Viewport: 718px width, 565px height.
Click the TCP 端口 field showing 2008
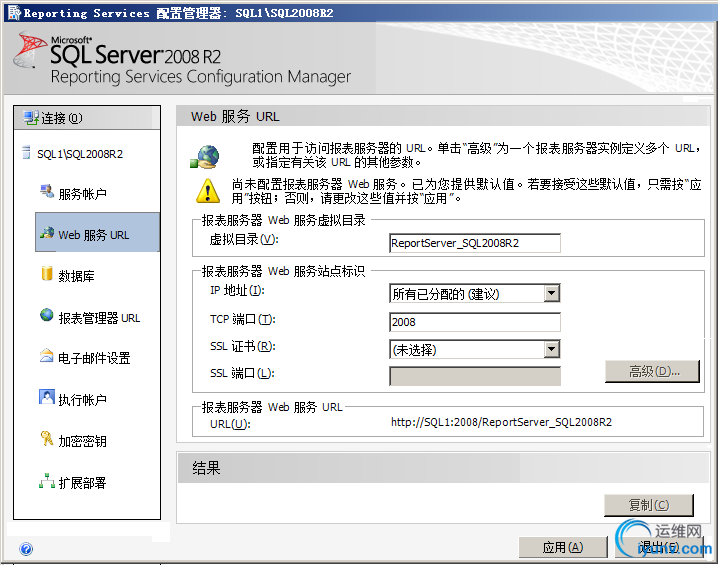pyautogui.click(x=474, y=322)
